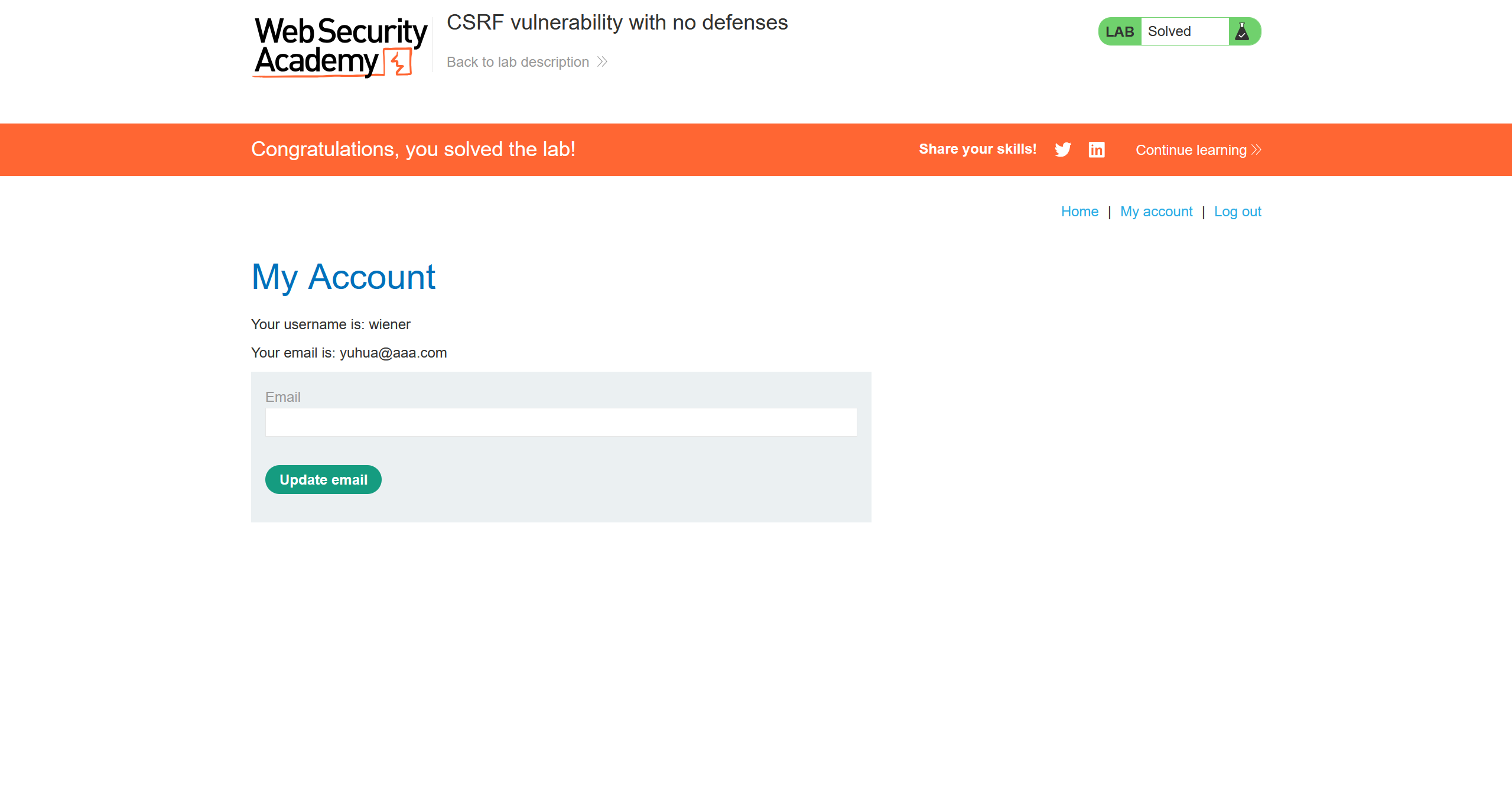Click the Email field label
This screenshot has height=799, width=1512.
(282, 397)
